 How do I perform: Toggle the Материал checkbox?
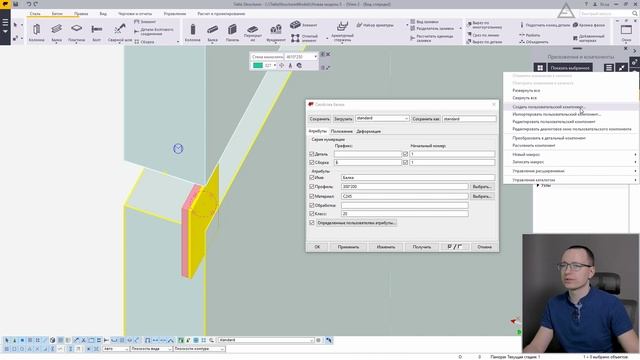(x=312, y=196)
